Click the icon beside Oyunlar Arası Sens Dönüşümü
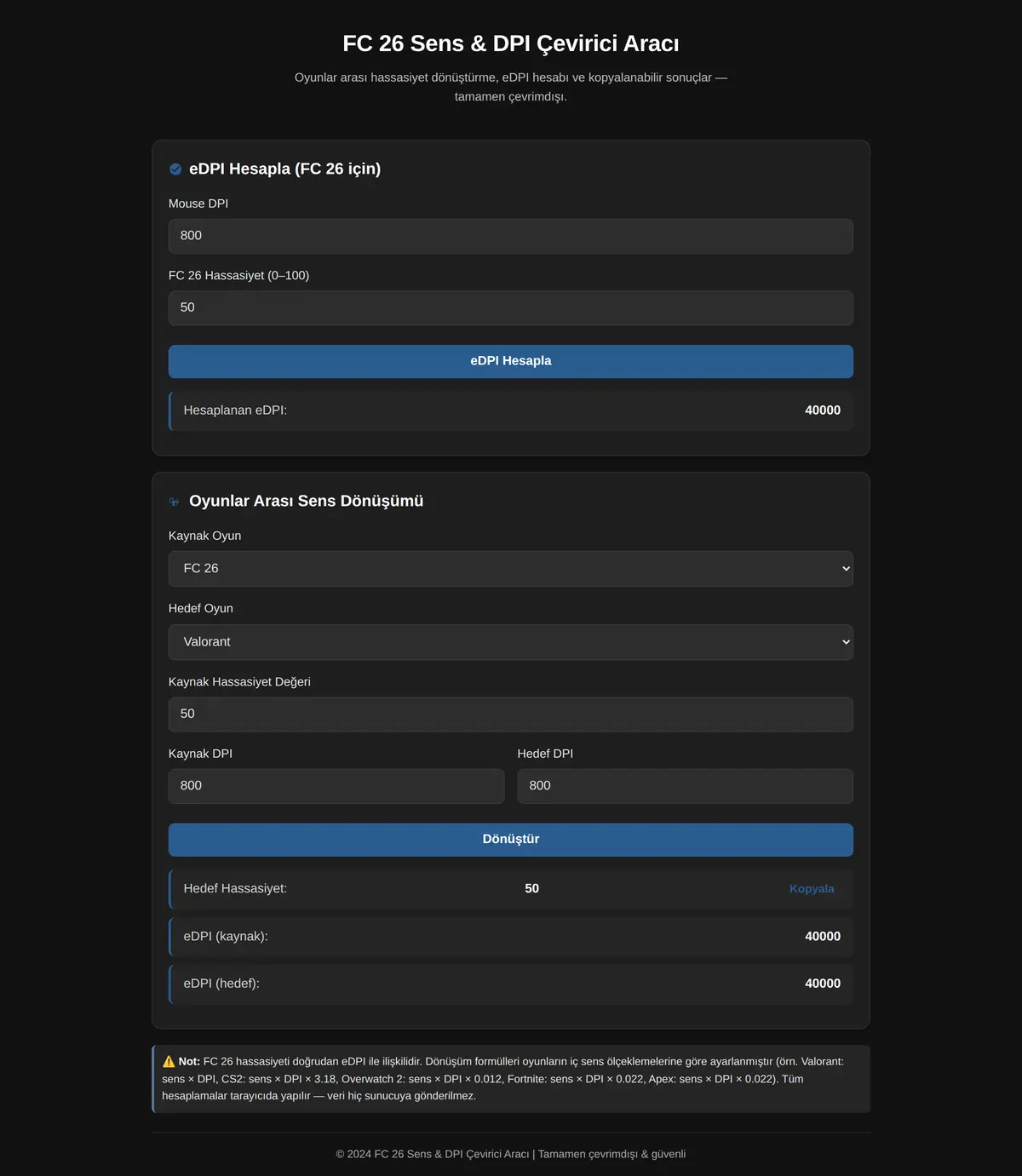Image resolution: width=1022 pixels, height=1176 pixels. (175, 502)
